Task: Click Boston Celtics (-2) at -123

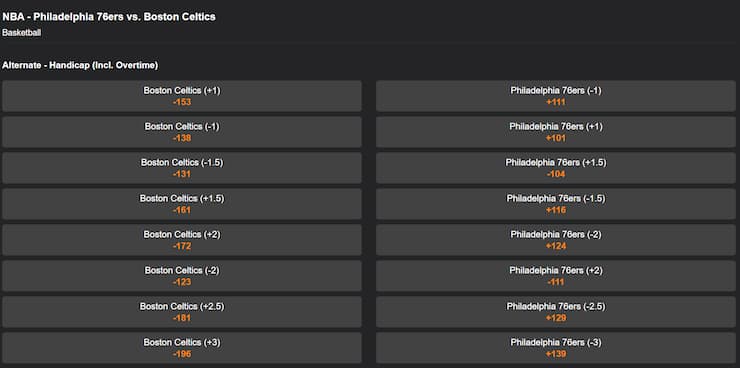Action: click(x=182, y=276)
